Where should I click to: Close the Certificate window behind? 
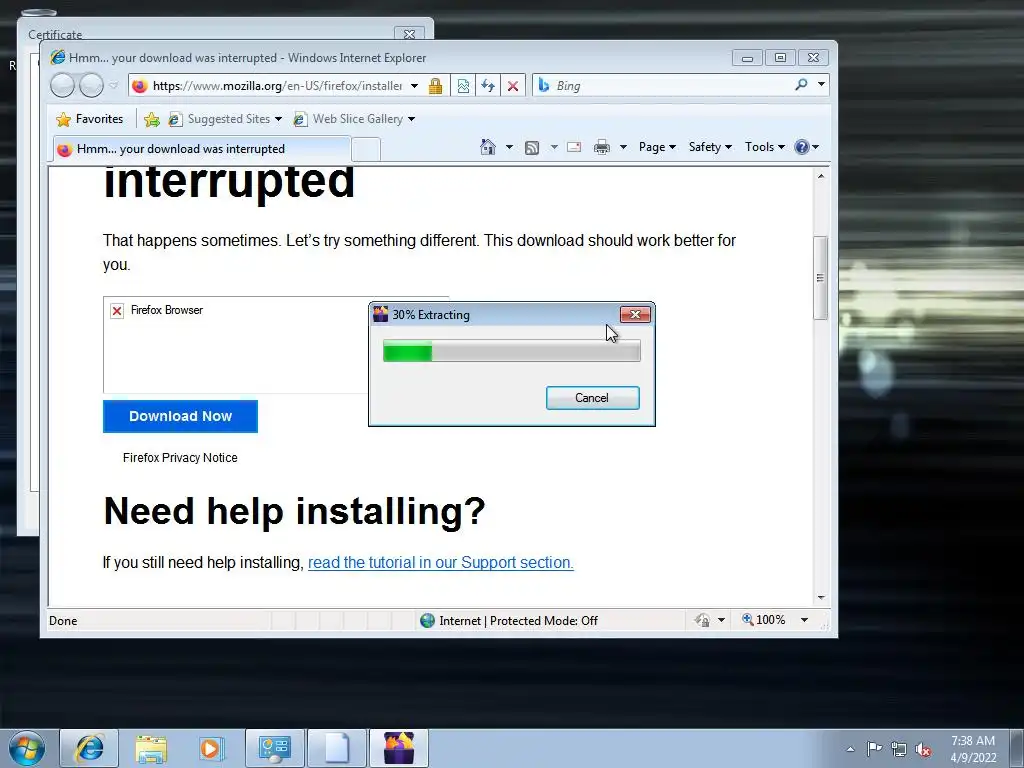(409, 34)
